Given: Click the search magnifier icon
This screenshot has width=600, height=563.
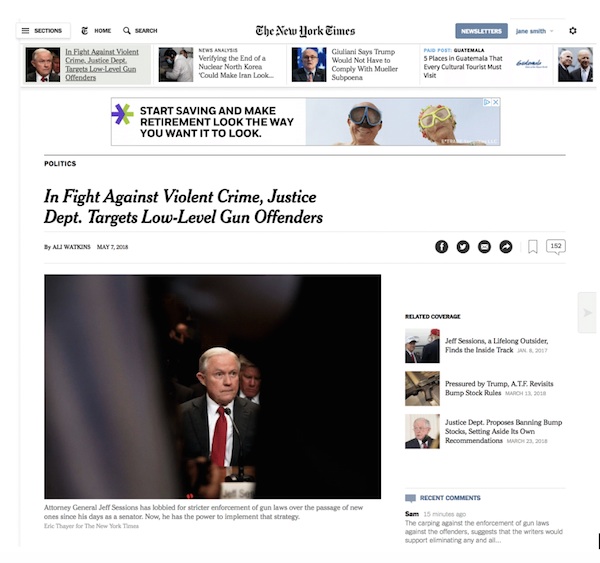Looking at the screenshot, I should (x=127, y=31).
